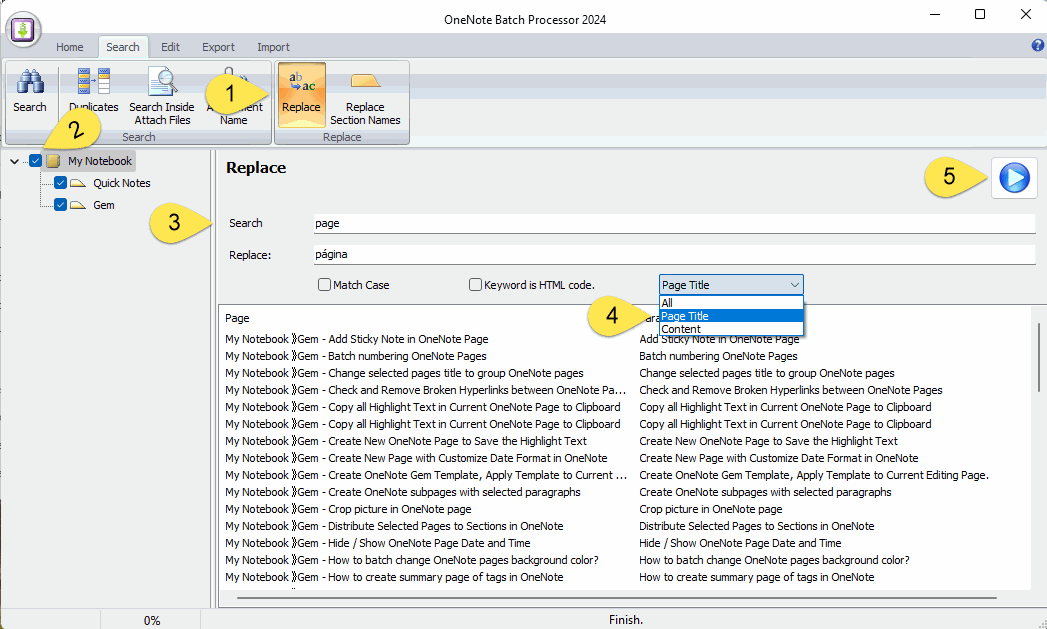Screen dimensions: 1047x629
Task: Open Replace Section Names tool
Action: (x=365, y=96)
